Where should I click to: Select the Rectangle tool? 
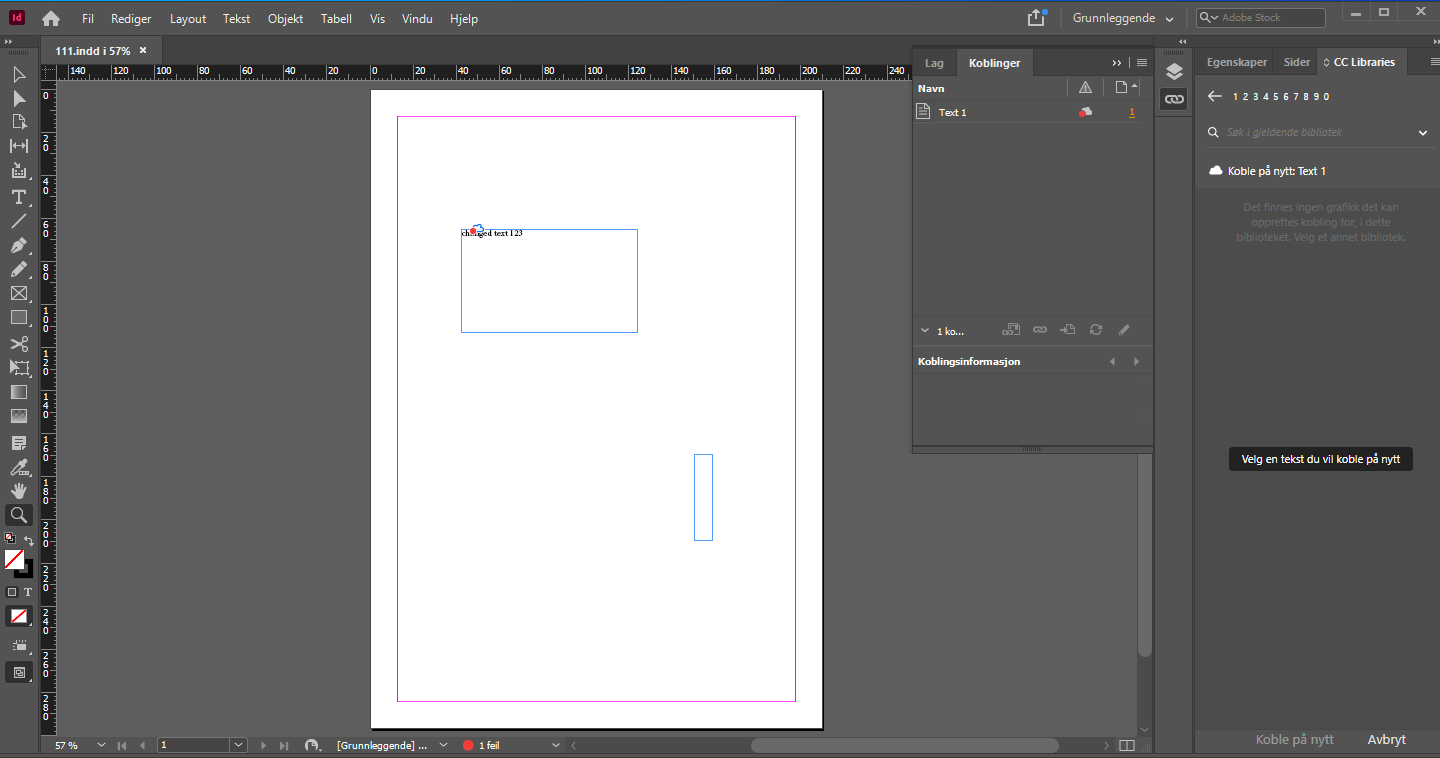tap(18, 318)
